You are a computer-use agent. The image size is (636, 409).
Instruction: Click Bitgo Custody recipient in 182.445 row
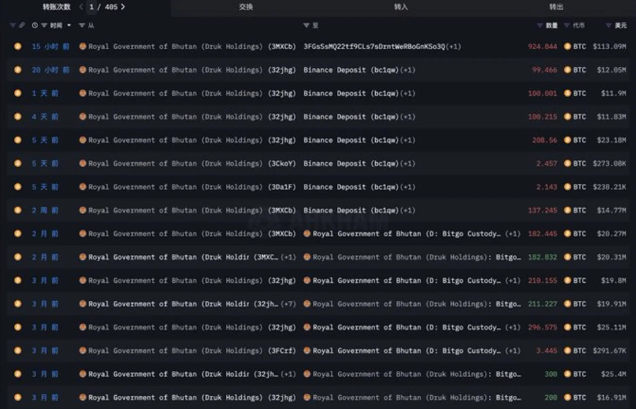pyautogui.click(x=407, y=234)
